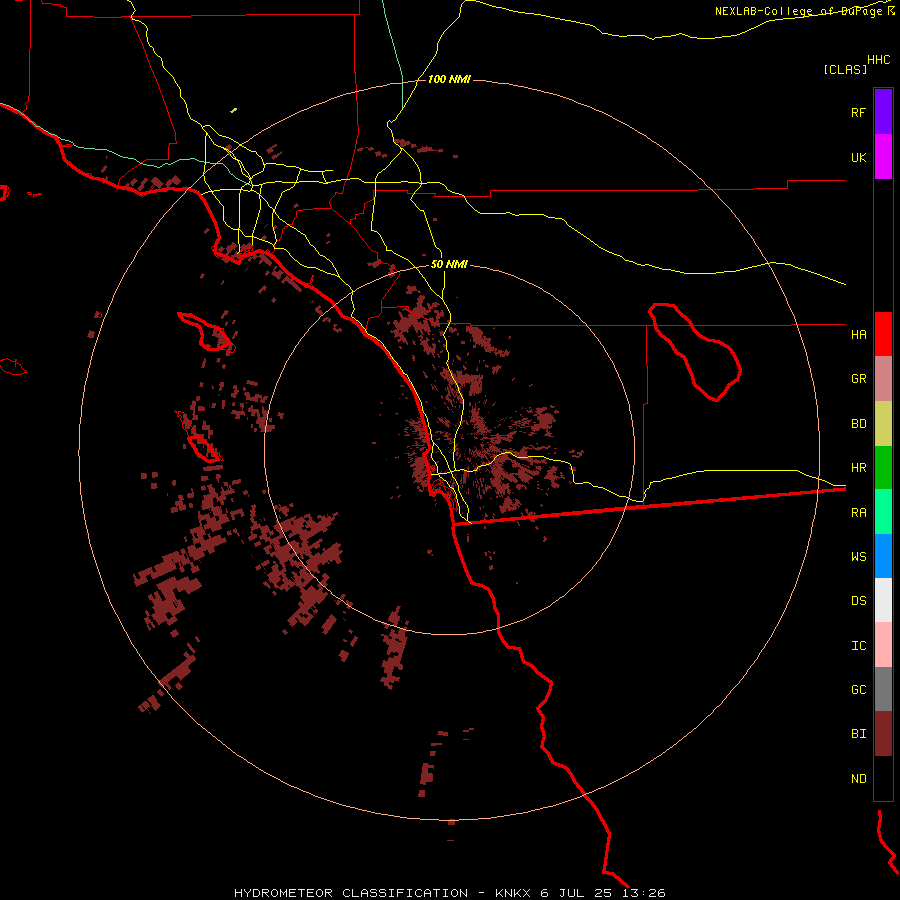The width and height of the screenshot is (900, 900).
Task: Click the HA red legend swatch
Action: pos(883,334)
